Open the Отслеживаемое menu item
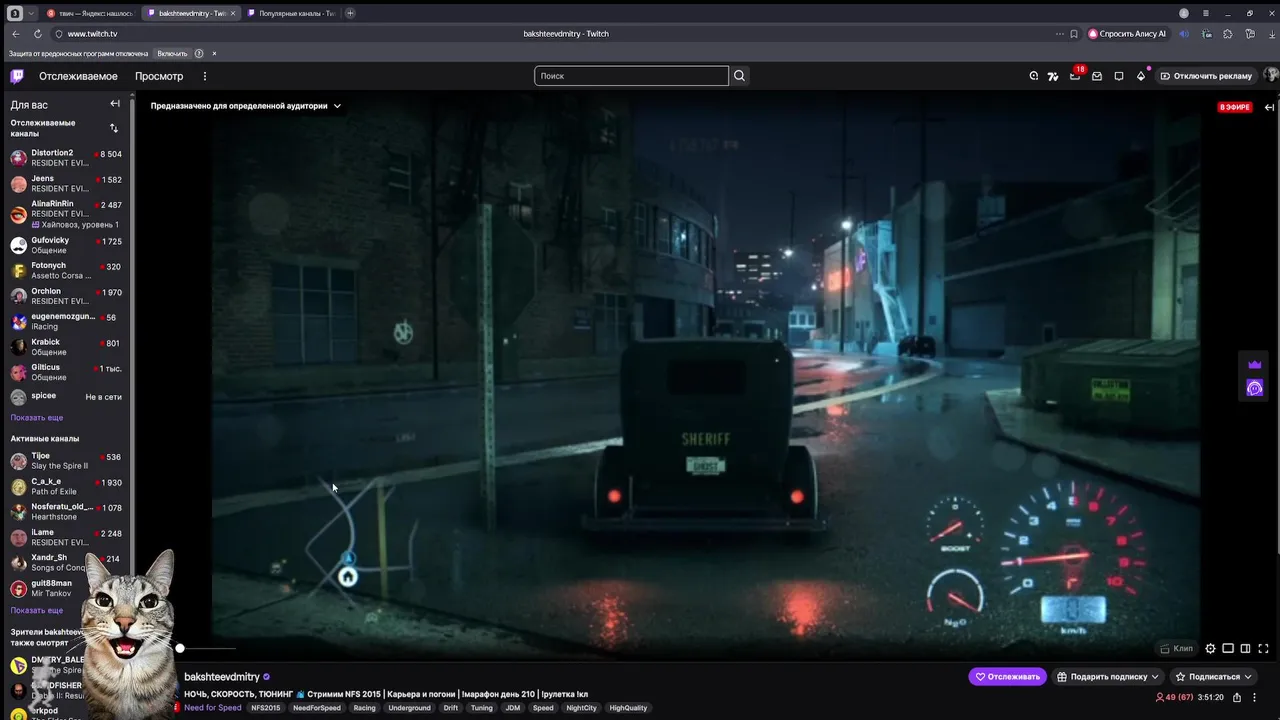1280x720 pixels. point(78,76)
